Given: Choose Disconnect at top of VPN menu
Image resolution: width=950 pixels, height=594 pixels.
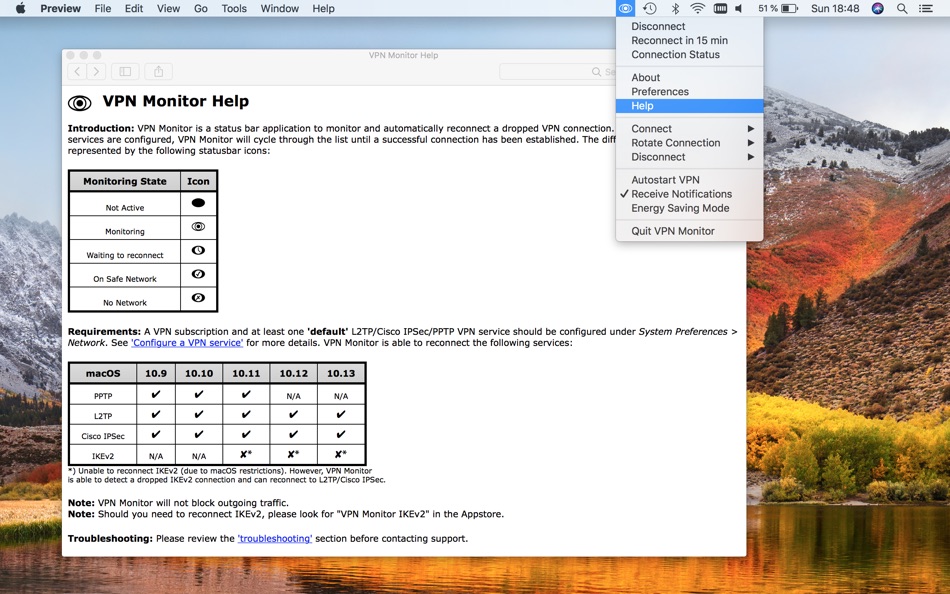Looking at the screenshot, I should pyautogui.click(x=689, y=26).
